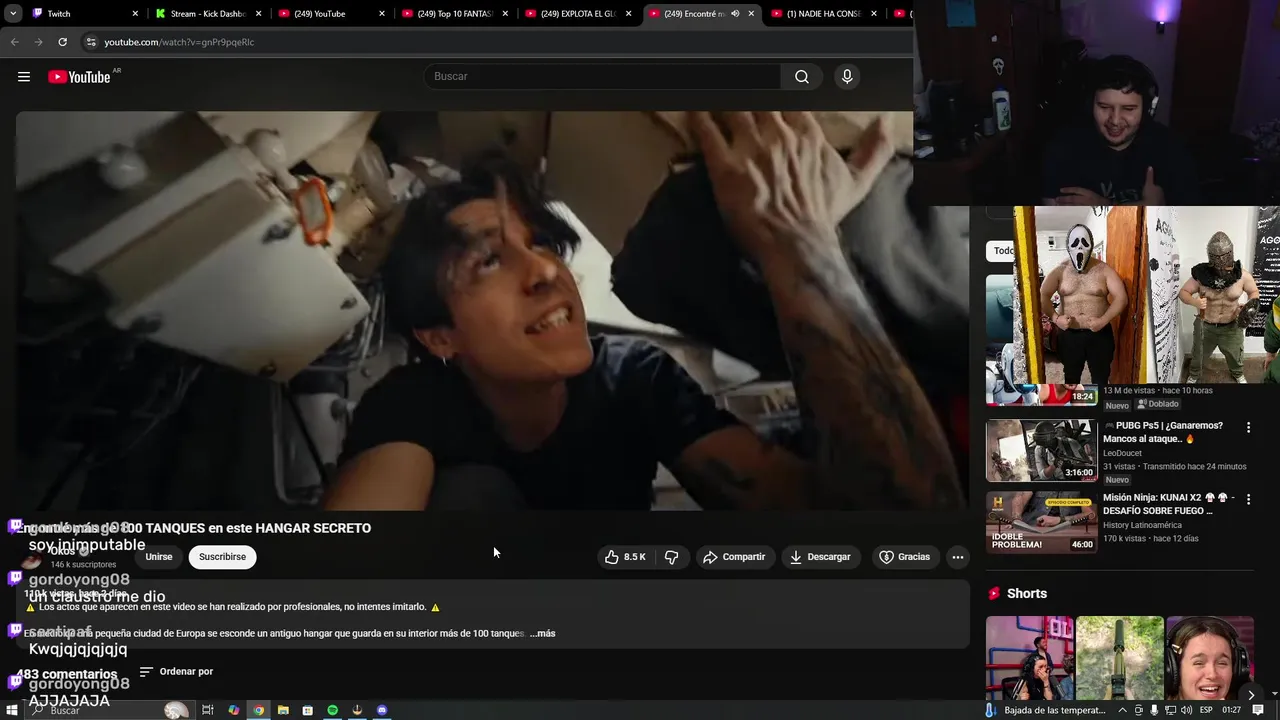Go to the YouTube home logo
Screen dimensions: 1280x720
point(79,77)
